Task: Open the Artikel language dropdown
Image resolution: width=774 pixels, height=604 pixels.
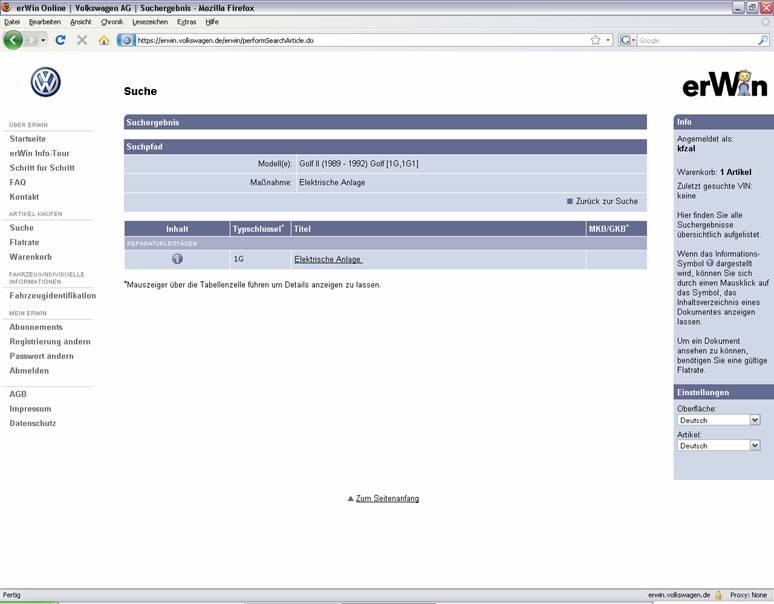Action: [719, 446]
